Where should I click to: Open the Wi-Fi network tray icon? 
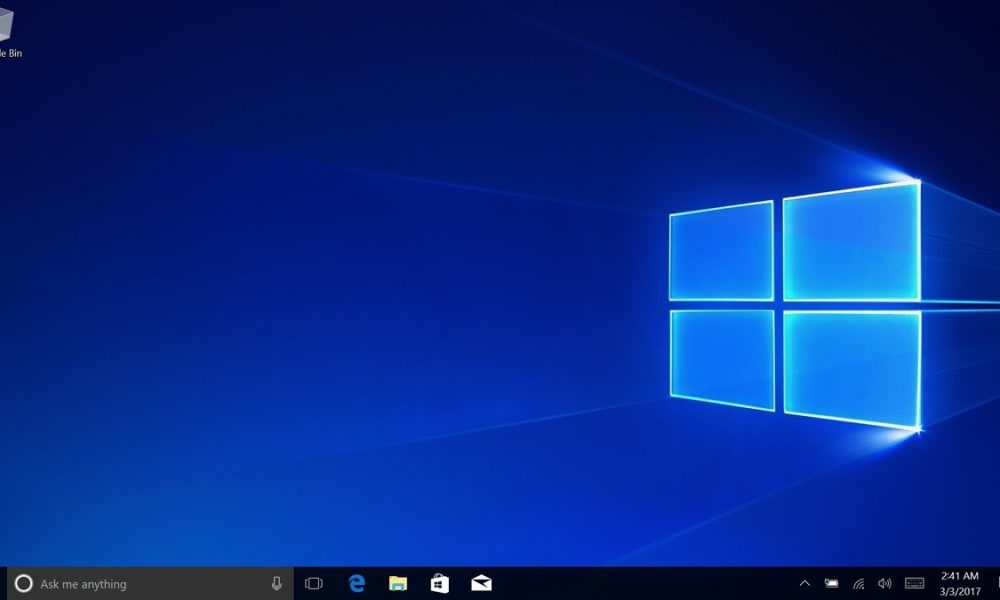(x=858, y=583)
